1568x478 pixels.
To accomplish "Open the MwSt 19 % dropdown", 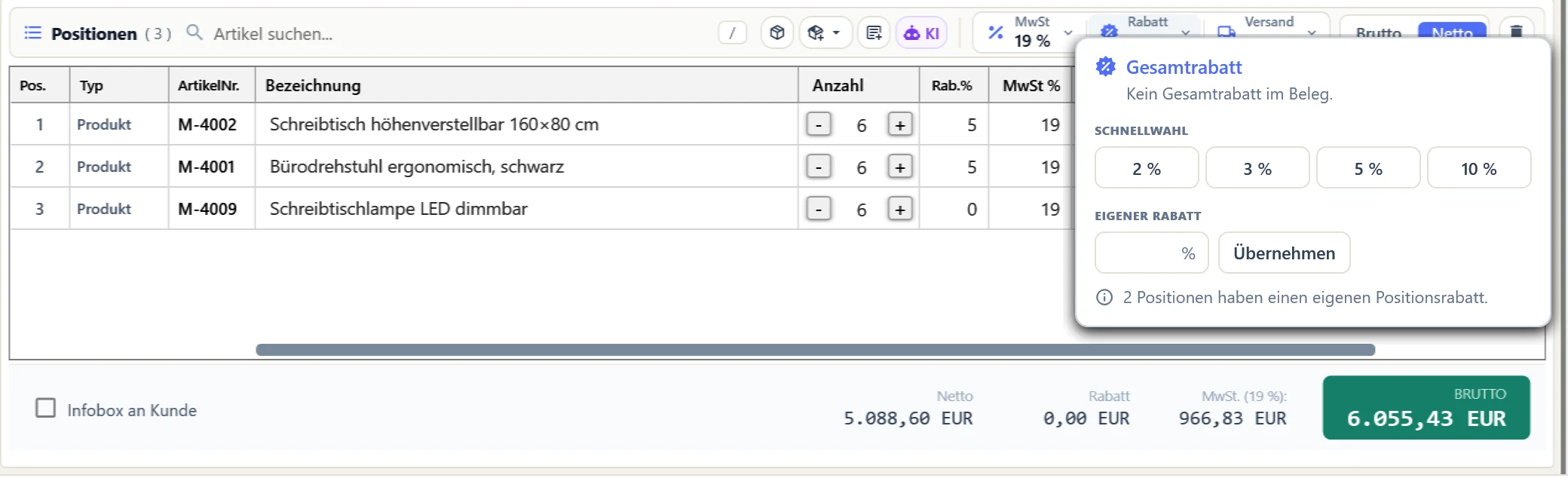I will tap(1029, 32).
